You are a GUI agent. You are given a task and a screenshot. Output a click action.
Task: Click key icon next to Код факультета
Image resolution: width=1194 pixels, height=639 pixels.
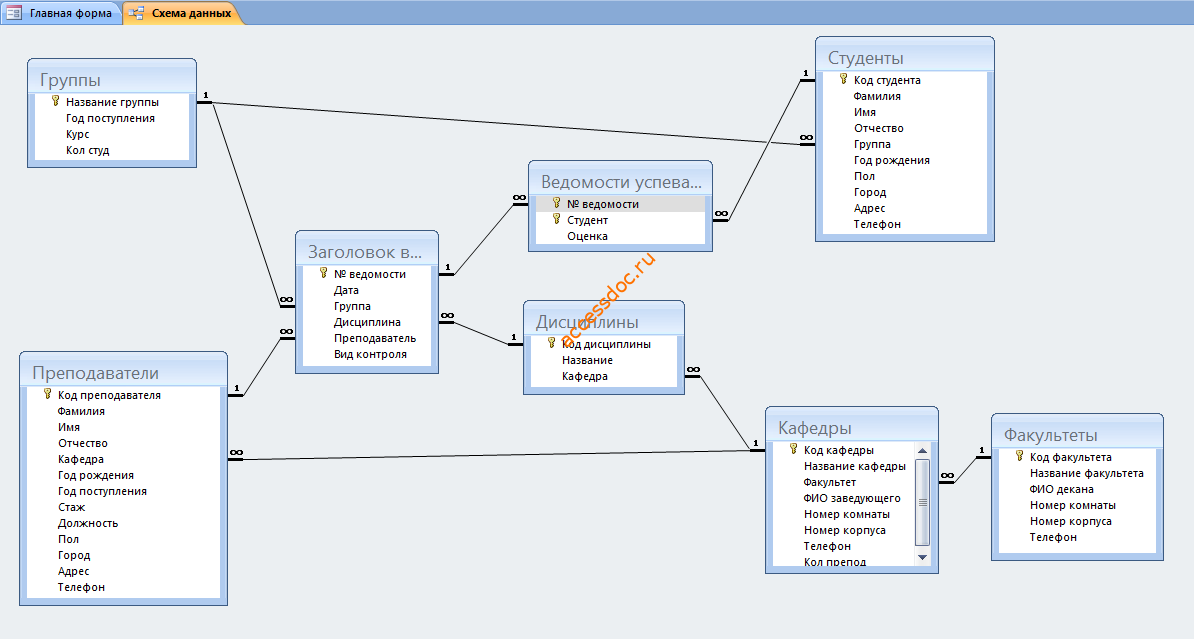point(1019,456)
